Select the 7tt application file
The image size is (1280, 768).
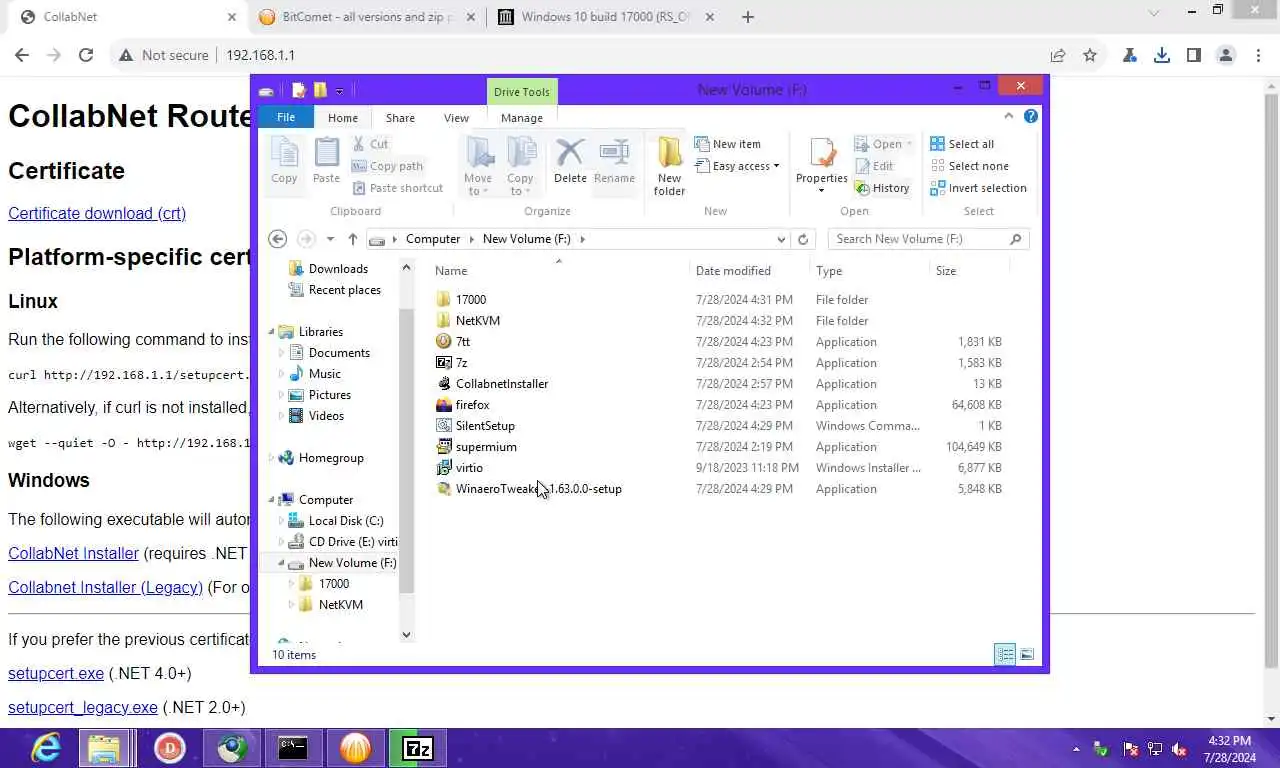tap(462, 342)
